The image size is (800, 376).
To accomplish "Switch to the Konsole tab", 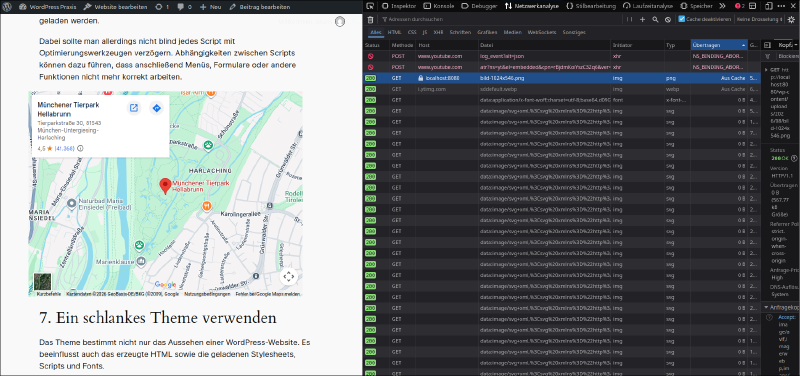I will 439,7.
